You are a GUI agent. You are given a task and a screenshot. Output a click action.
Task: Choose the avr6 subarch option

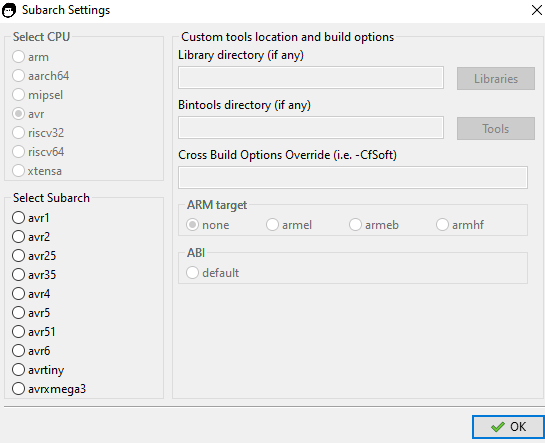[31, 351]
